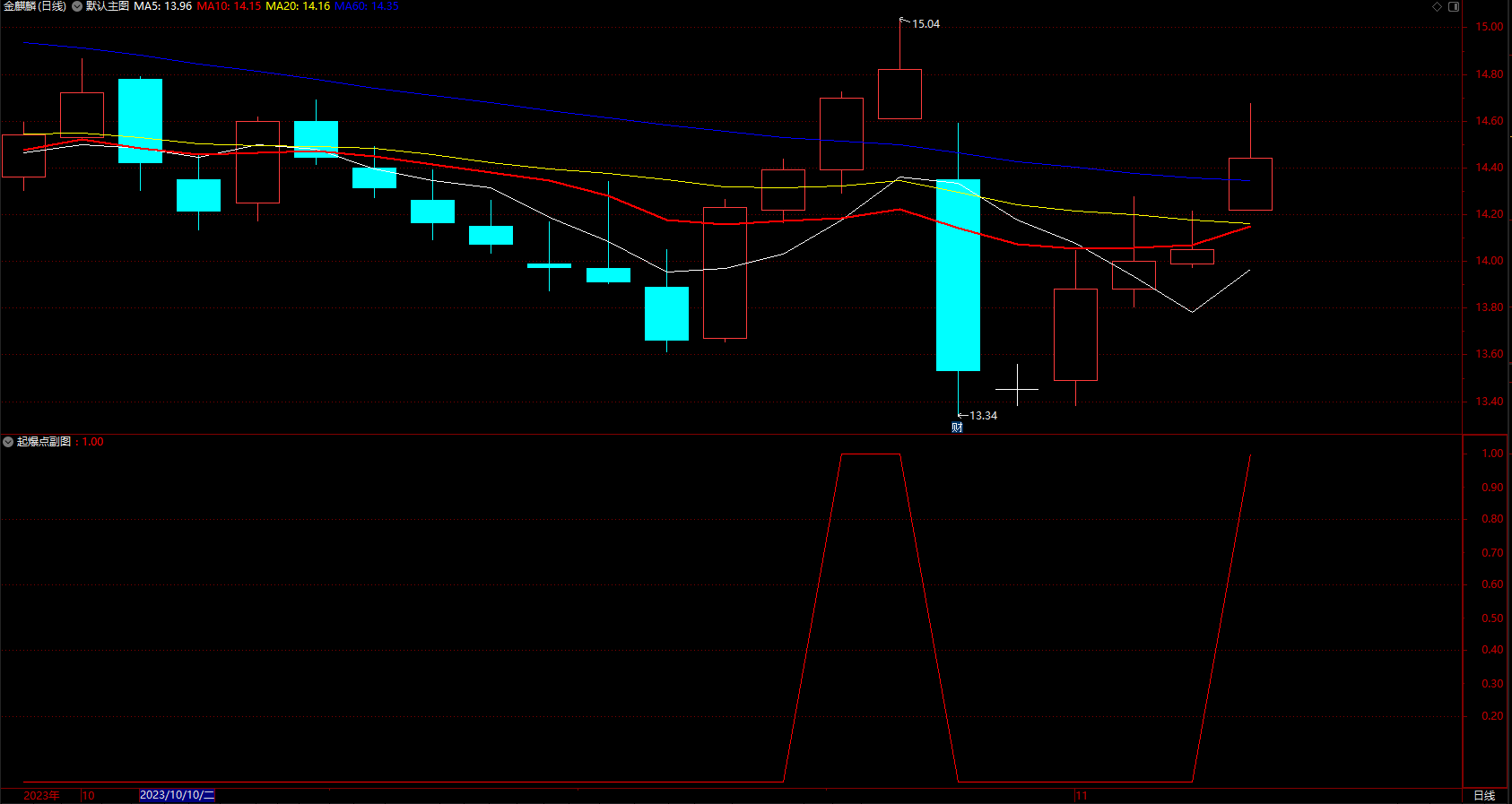Click the 金麒麟(日线) stock title
Image resolution: width=1512 pixels, height=804 pixels.
click(x=35, y=6)
